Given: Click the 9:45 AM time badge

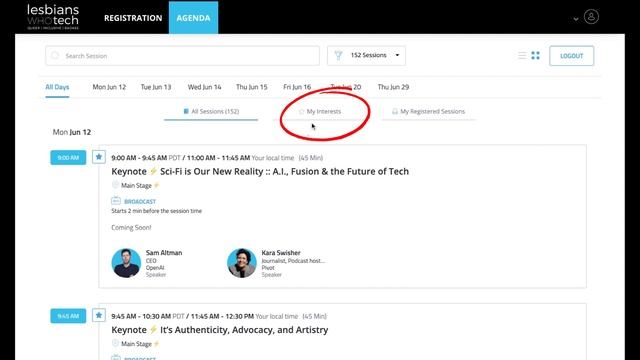Looking at the screenshot, I should 68,316.
